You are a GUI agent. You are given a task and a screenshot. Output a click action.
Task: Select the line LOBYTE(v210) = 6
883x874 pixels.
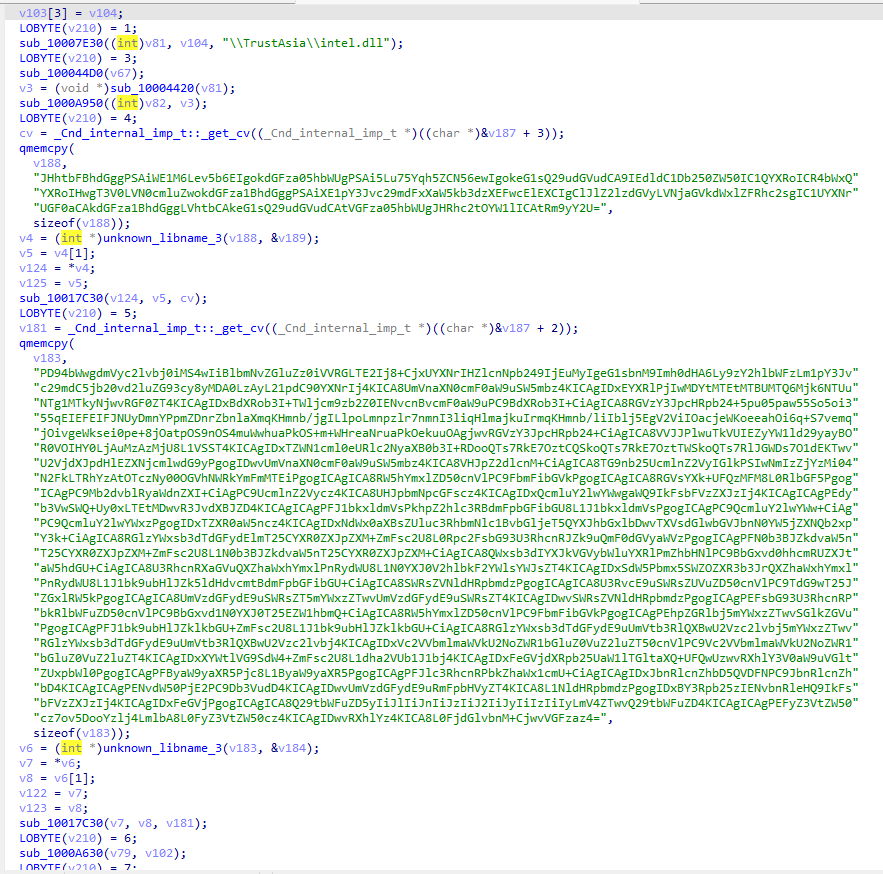[78, 839]
